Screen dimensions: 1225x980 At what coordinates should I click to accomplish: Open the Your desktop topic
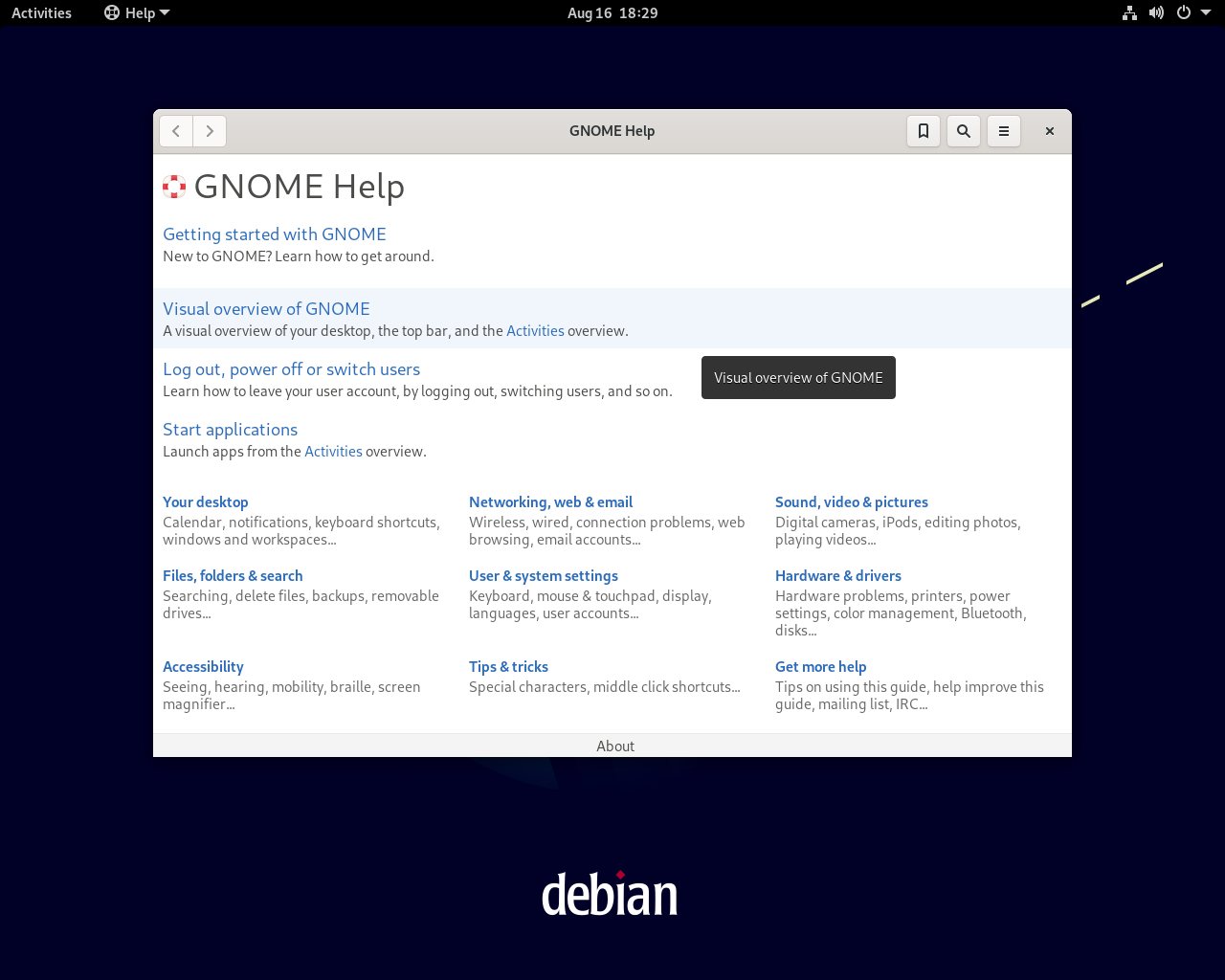(x=206, y=502)
